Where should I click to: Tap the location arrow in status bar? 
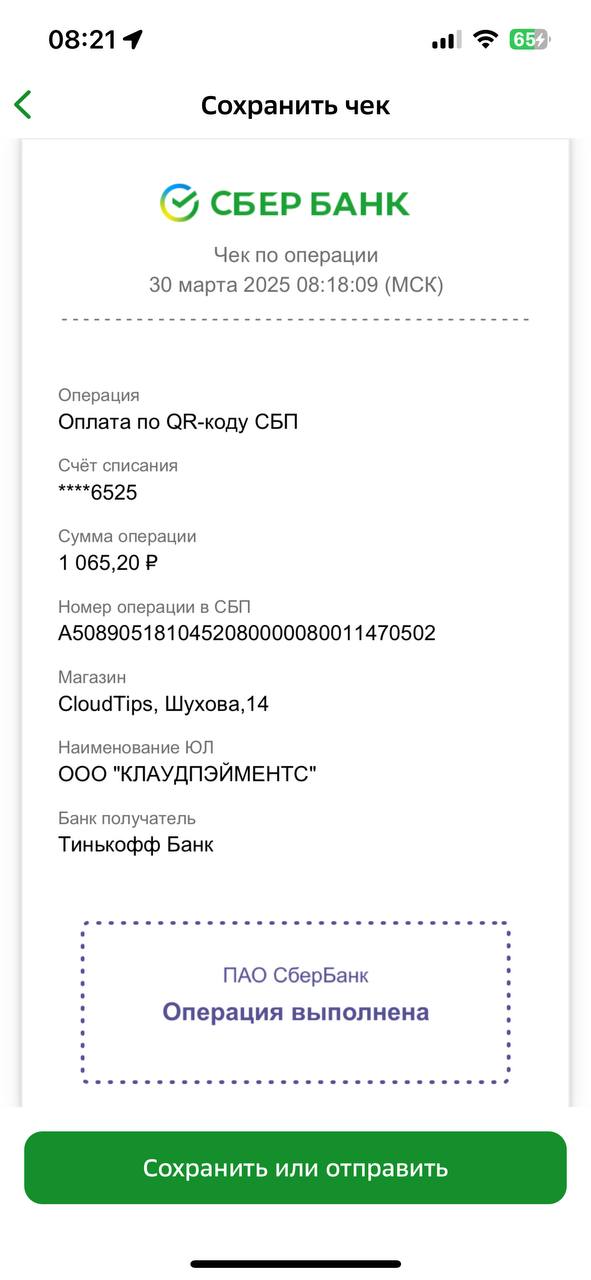tap(132, 40)
